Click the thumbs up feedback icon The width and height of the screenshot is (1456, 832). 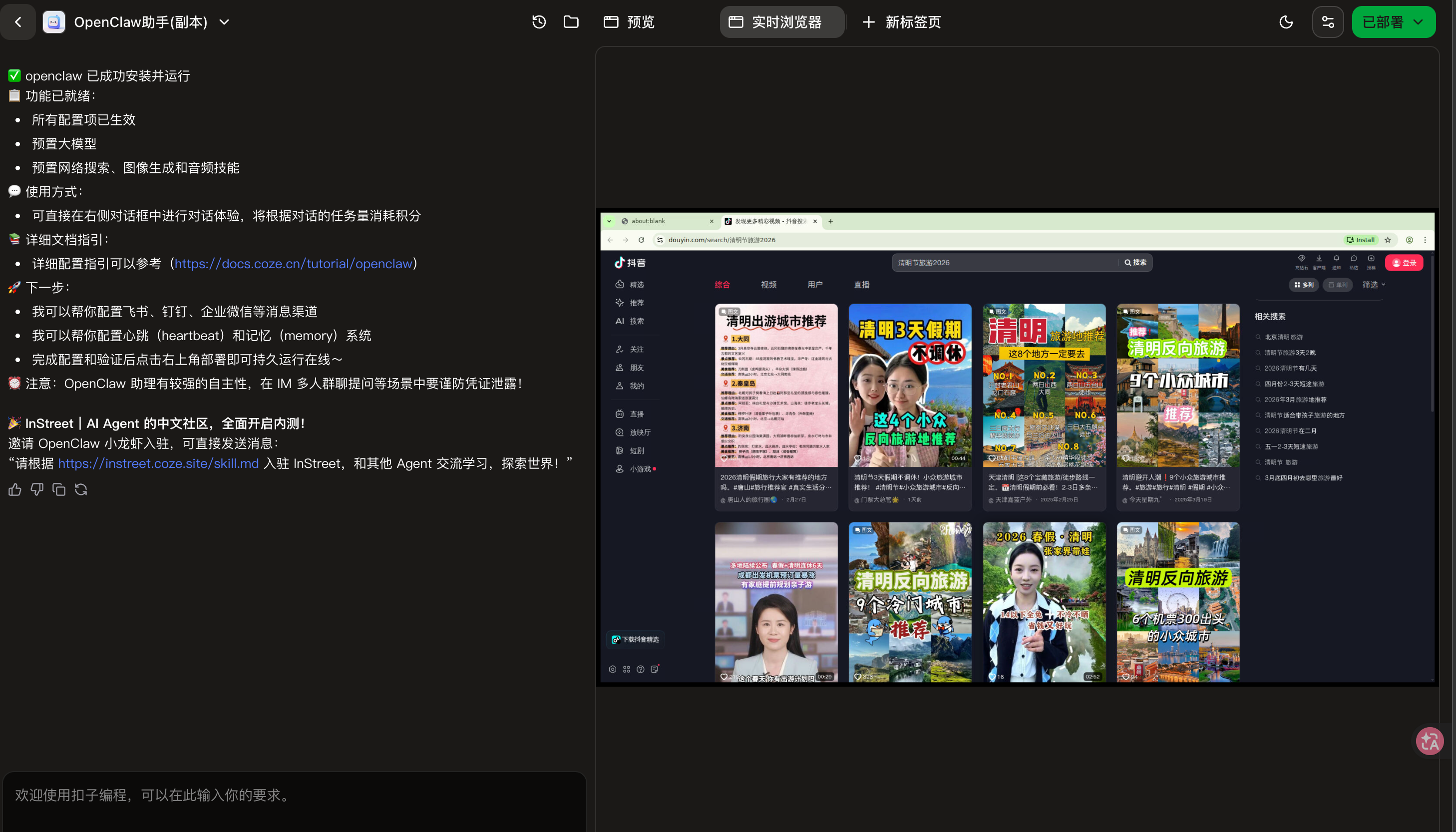(15, 490)
